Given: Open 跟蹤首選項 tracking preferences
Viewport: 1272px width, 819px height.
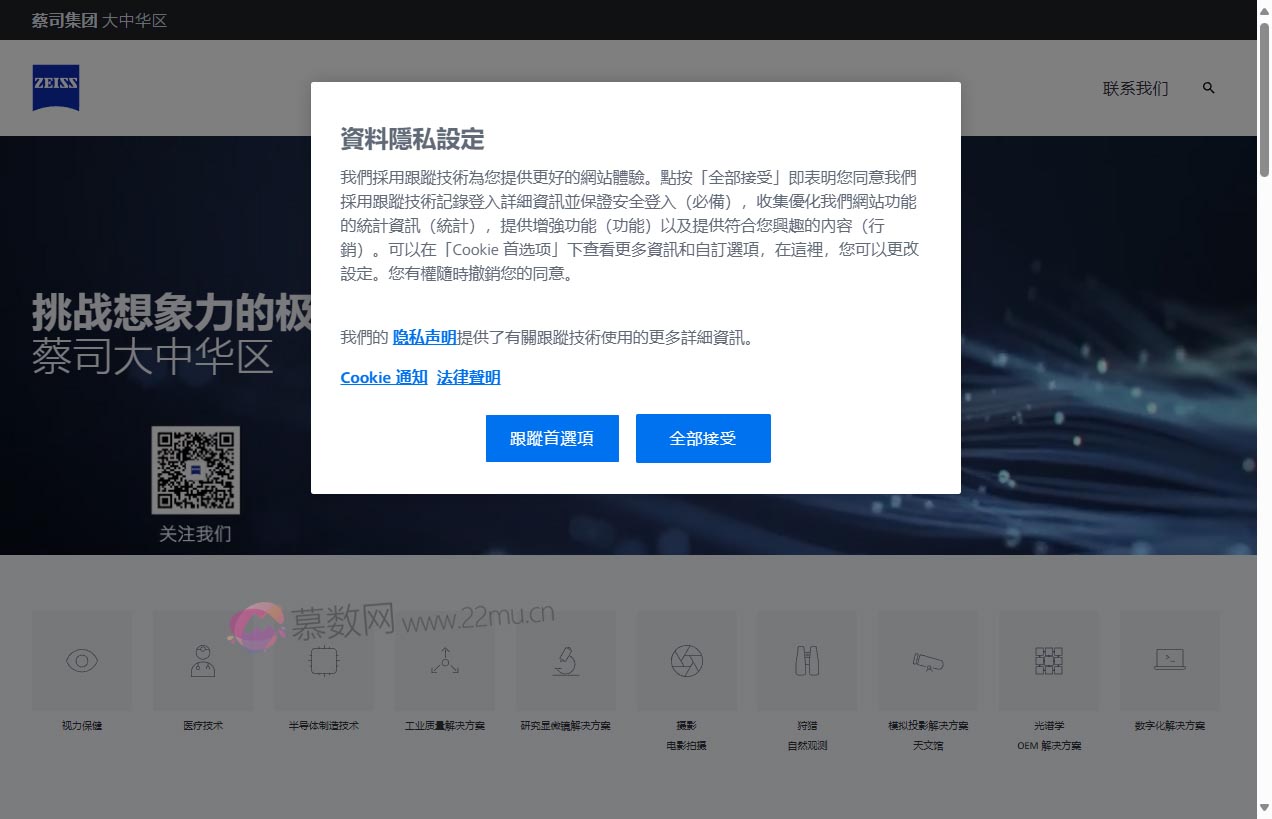Looking at the screenshot, I should 552,438.
